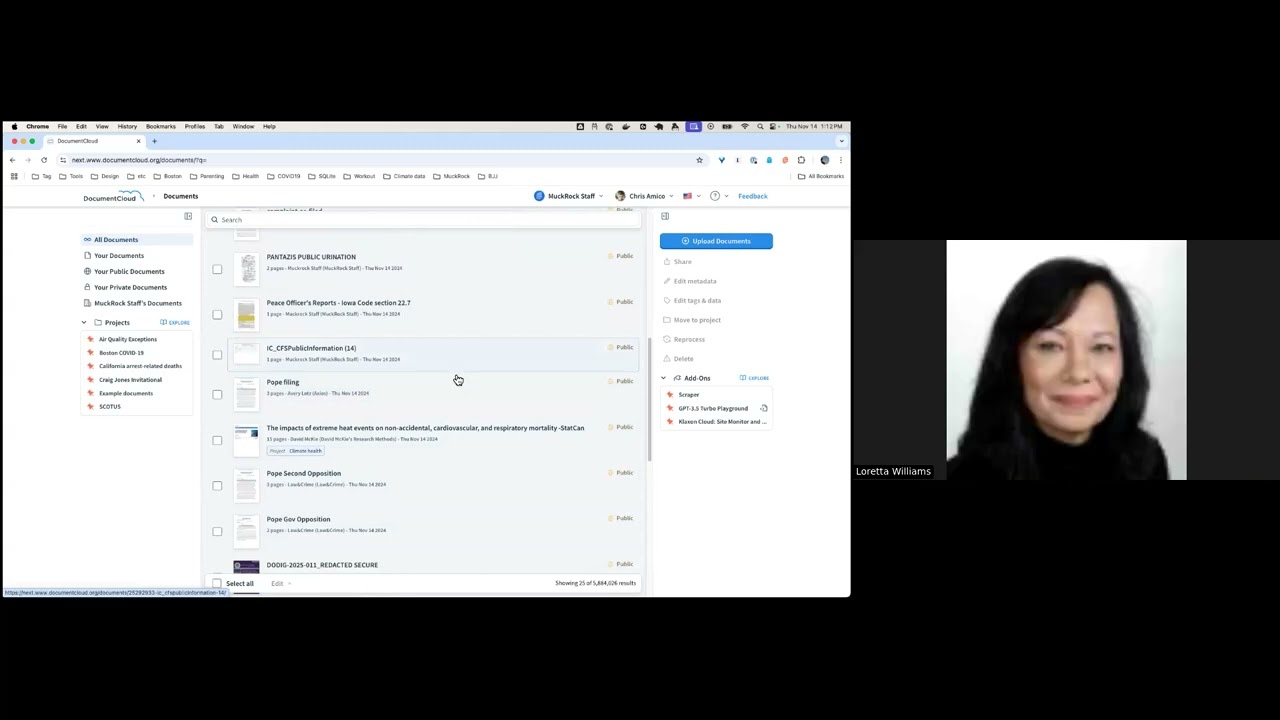Click EXPLORE next to Projects
Viewport: 1280px width, 720px height.
(175, 323)
